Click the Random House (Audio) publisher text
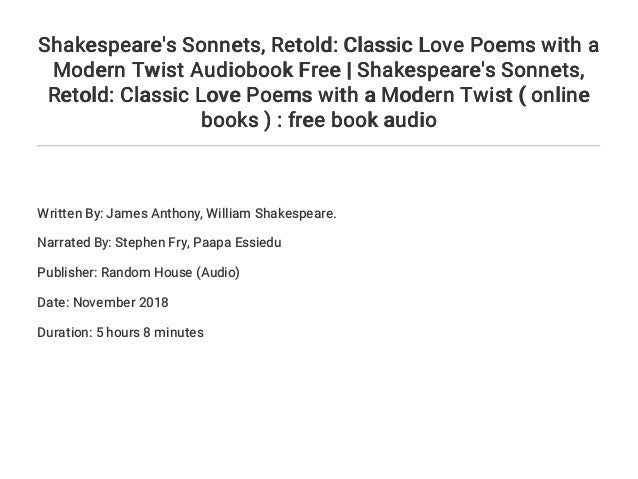This screenshot has height=479, width=638. point(170,272)
